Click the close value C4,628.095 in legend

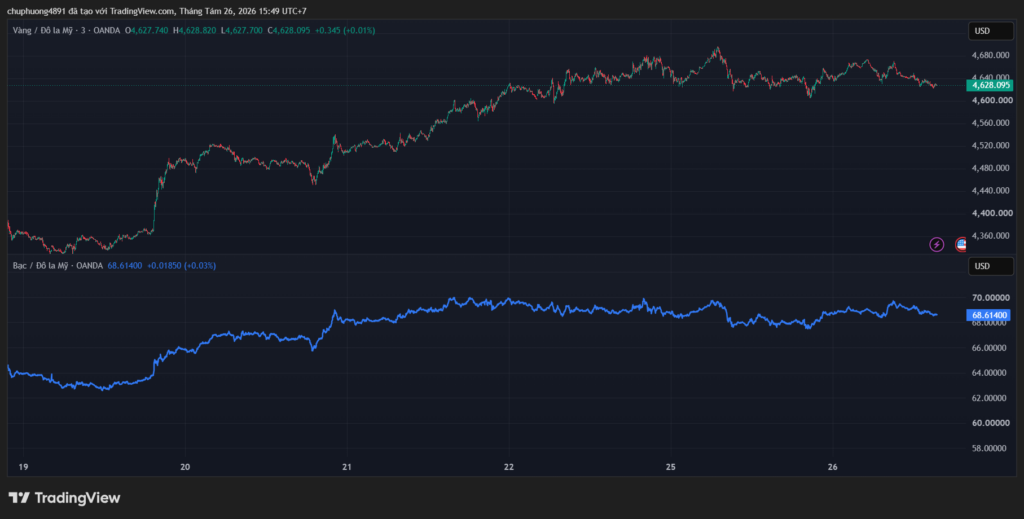tap(289, 31)
